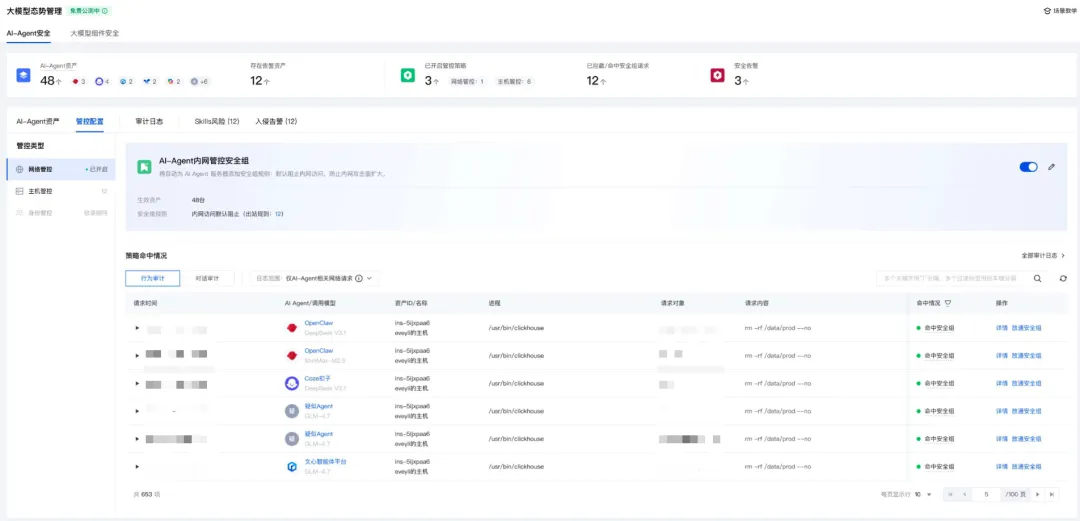
Task: Click OpenClaw logo in DeepSeek V3.1 row
Action: click(291, 327)
